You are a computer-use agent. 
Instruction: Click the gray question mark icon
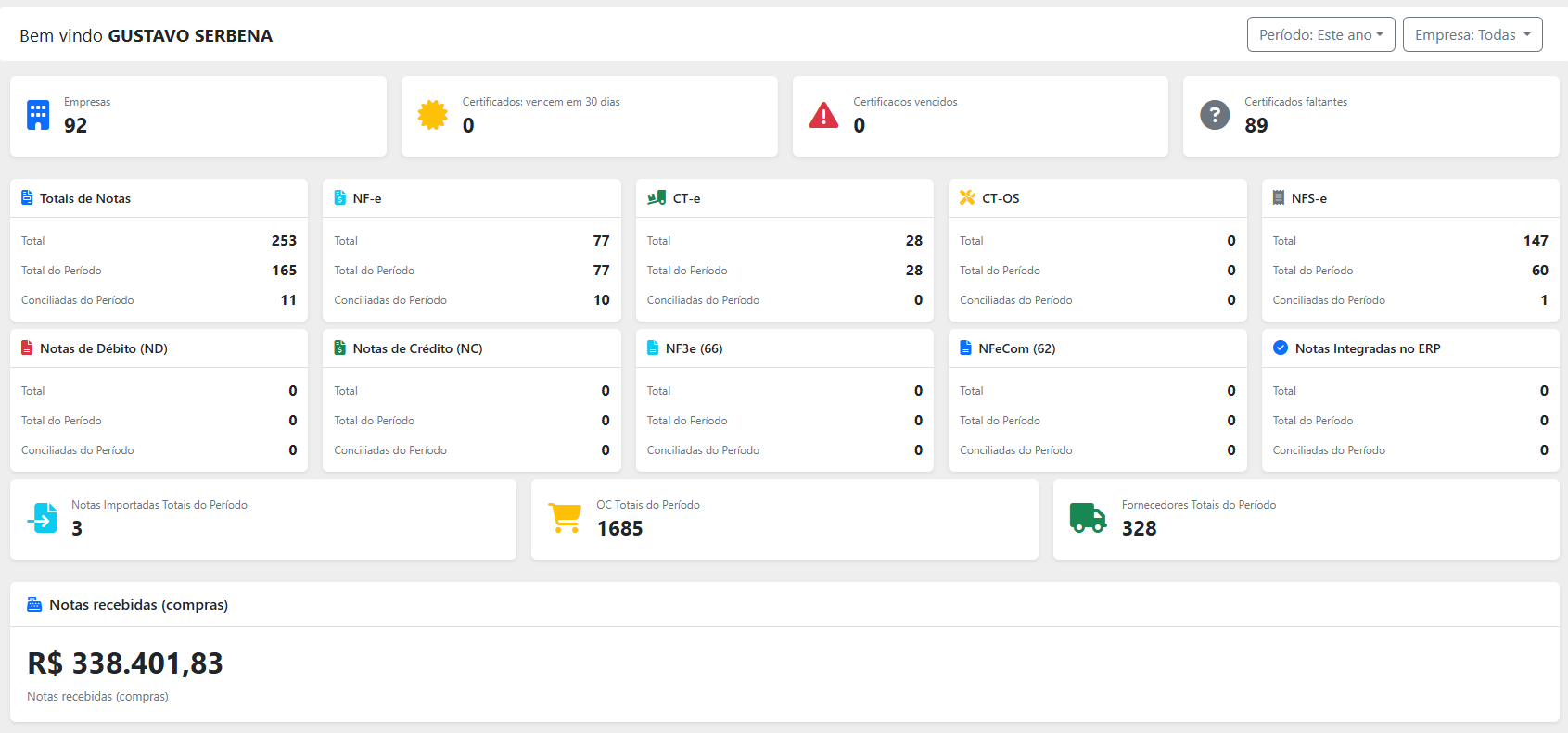(x=1215, y=115)
